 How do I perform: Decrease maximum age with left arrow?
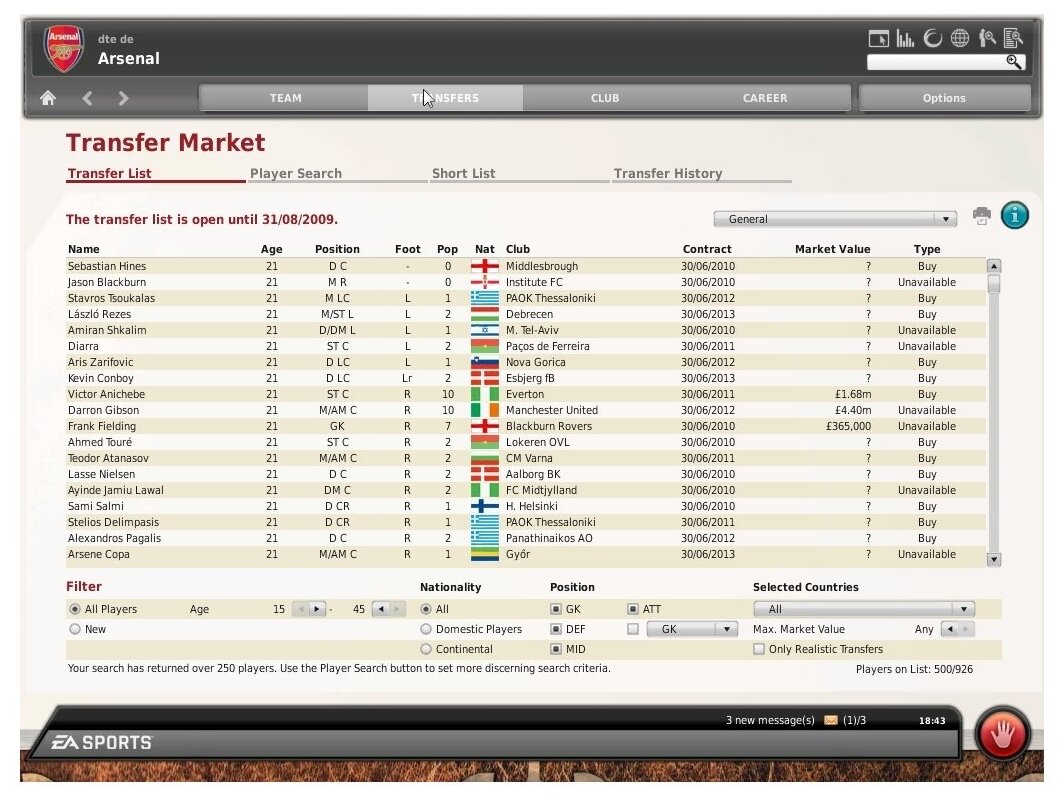tap(381, 609)
